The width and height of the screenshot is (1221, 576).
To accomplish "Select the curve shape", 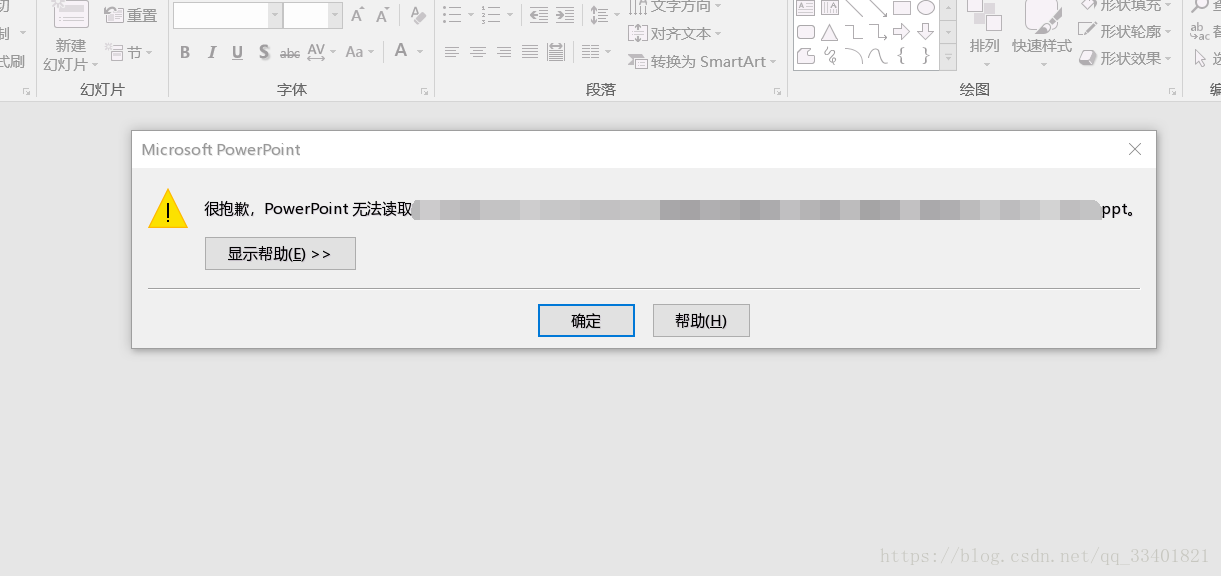I will [878, 57].
